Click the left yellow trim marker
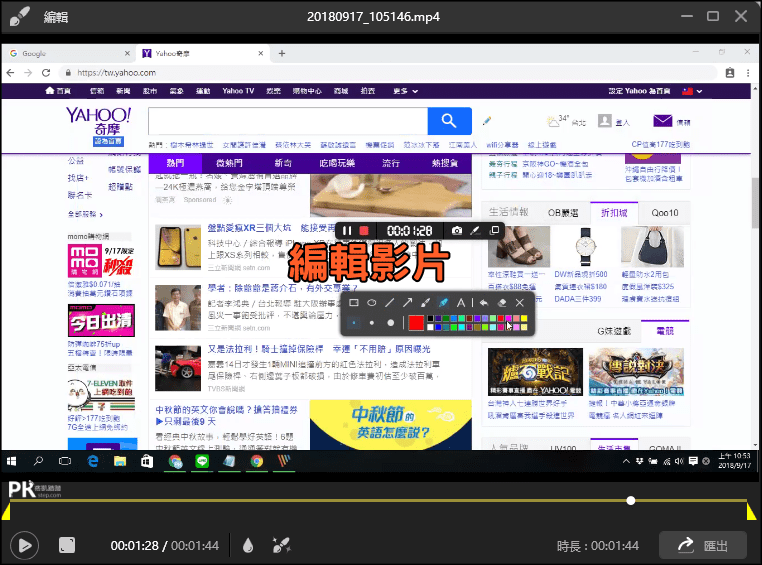 coord(6,512)
